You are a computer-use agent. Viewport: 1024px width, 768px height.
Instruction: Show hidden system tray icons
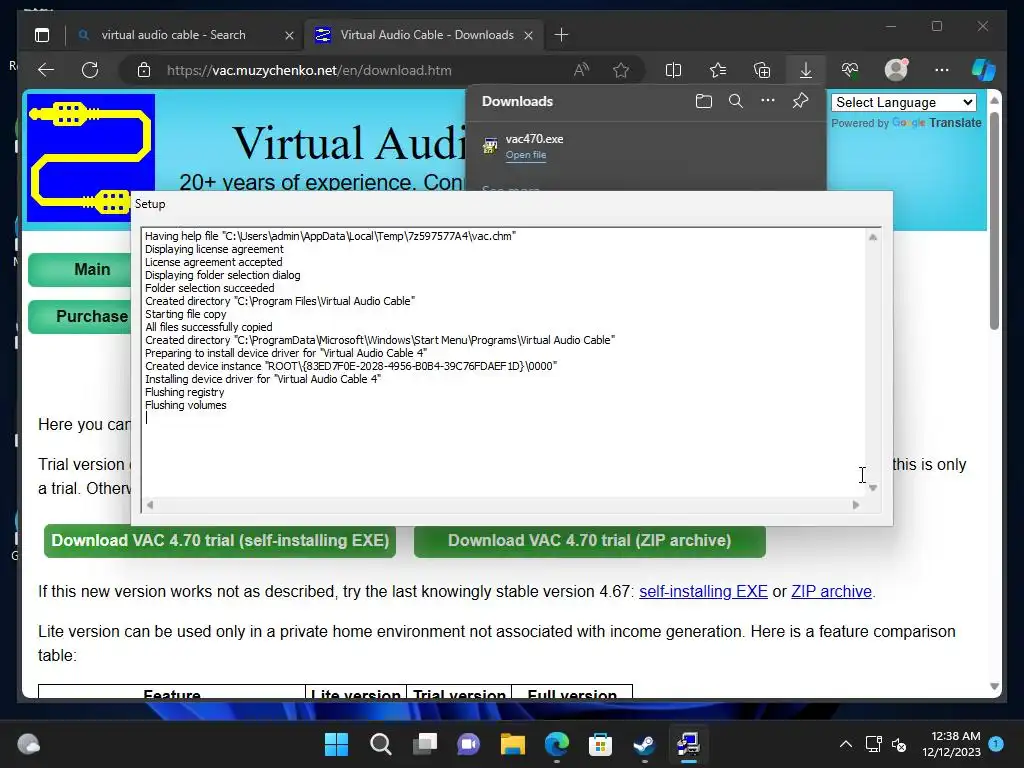[x=846, y=744]
